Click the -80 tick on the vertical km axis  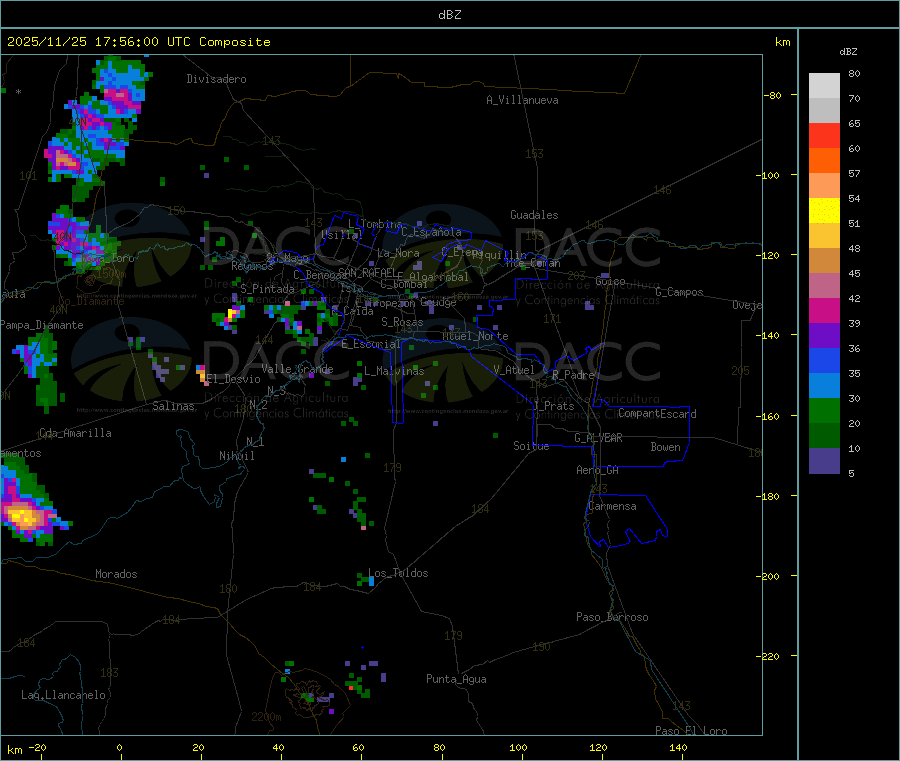point(772,95)
